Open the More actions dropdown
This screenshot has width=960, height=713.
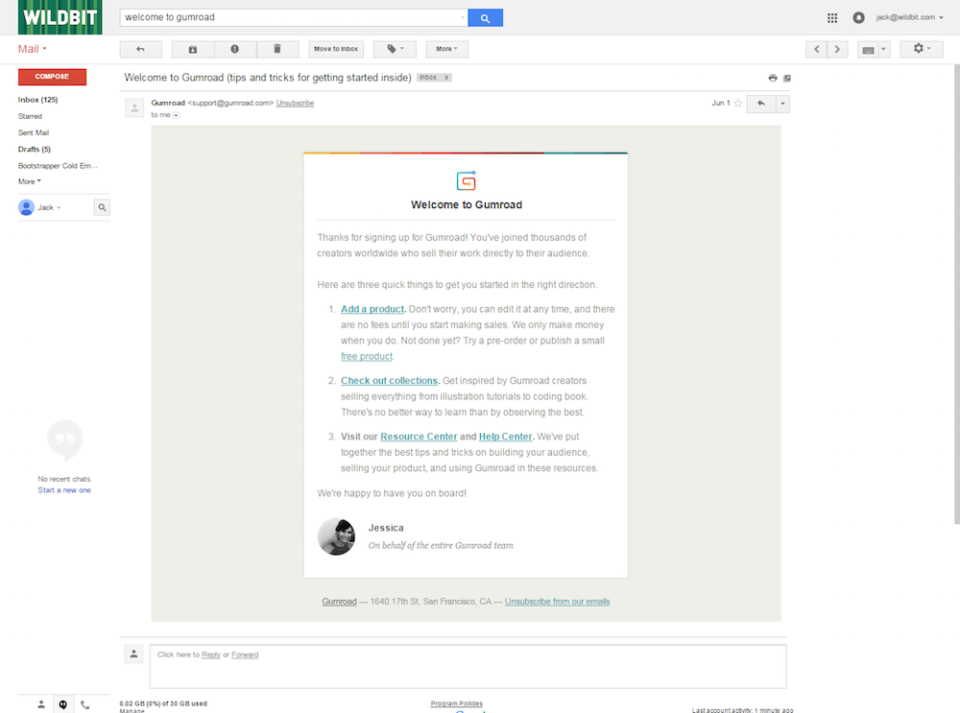click(x=447, y=49)
